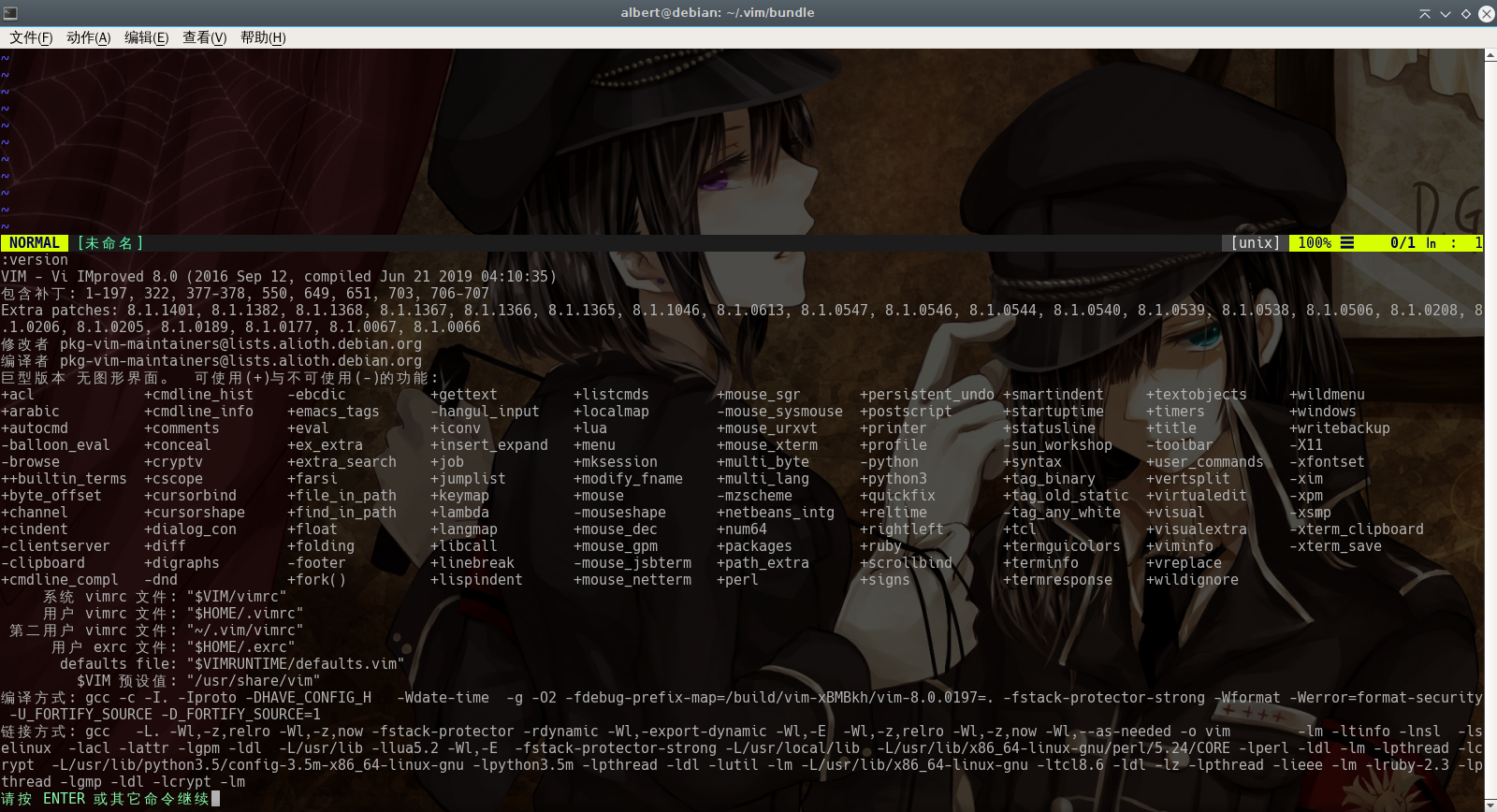Click the [unix] file format indicator
Image resolution: width=1497 pixels, height=812 pixels.
point(1255,243)
